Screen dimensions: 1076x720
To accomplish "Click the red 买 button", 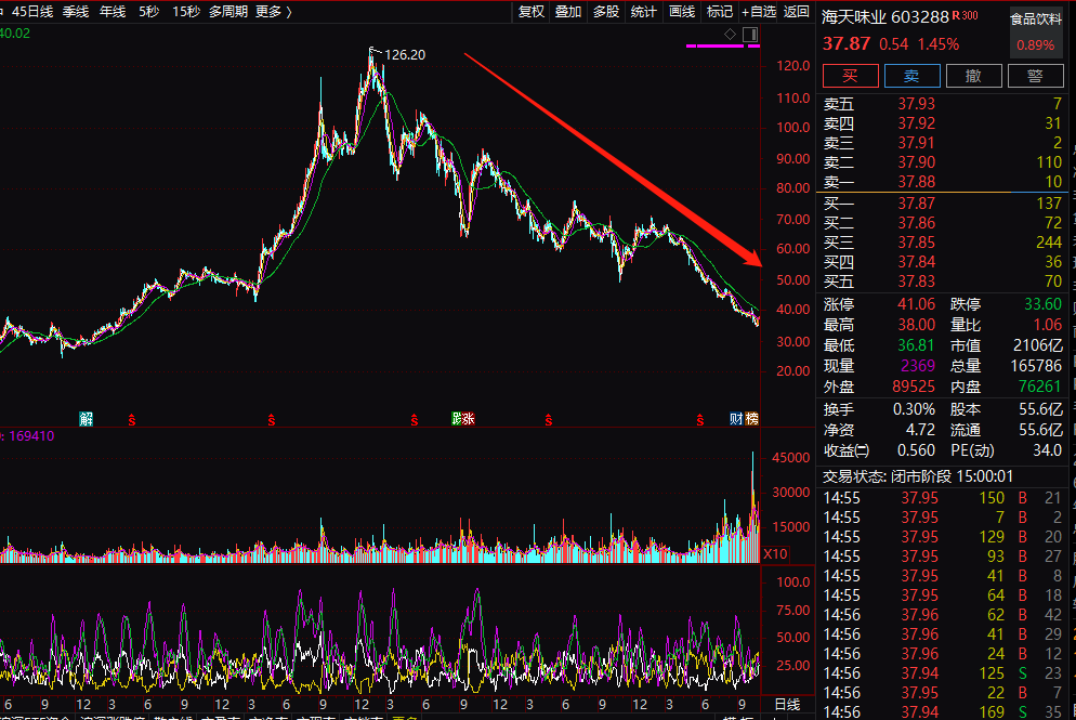I will pos(850,76).
